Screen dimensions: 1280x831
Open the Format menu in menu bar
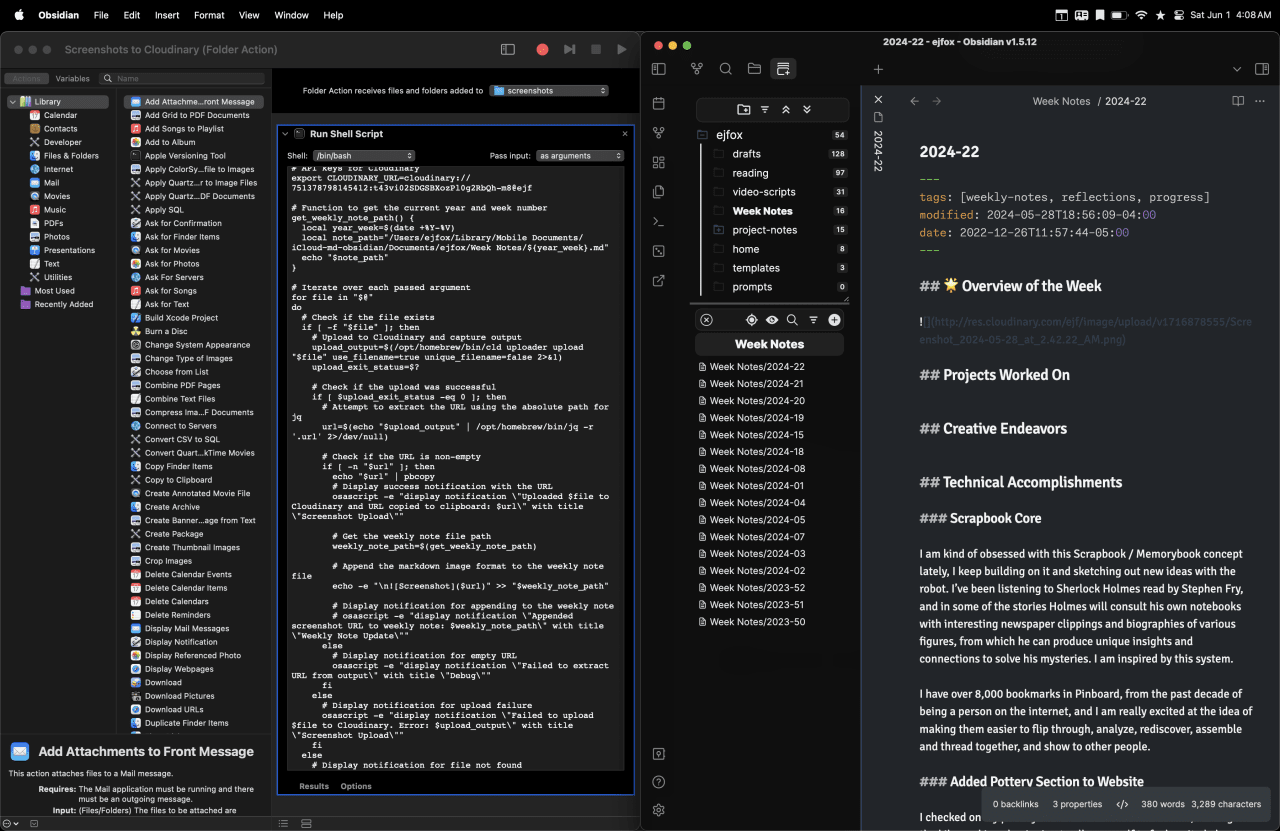click(209, 15)
